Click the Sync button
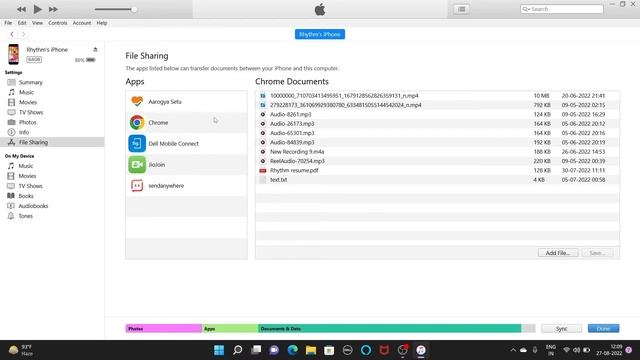 (561, 329)
